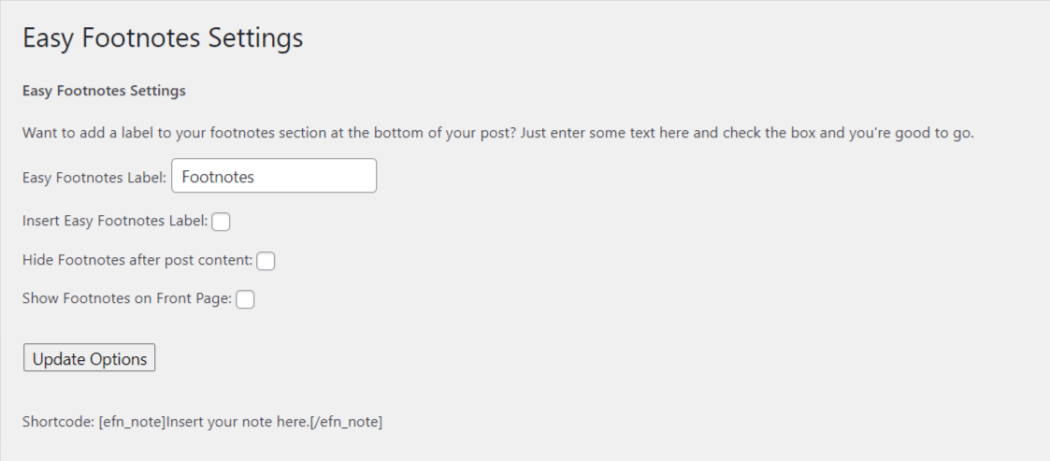This screenshot has height=461, width=1050.
Task: Click 'you're good to go' in the description
Action: pyautogui.click(x=910, y=133)
